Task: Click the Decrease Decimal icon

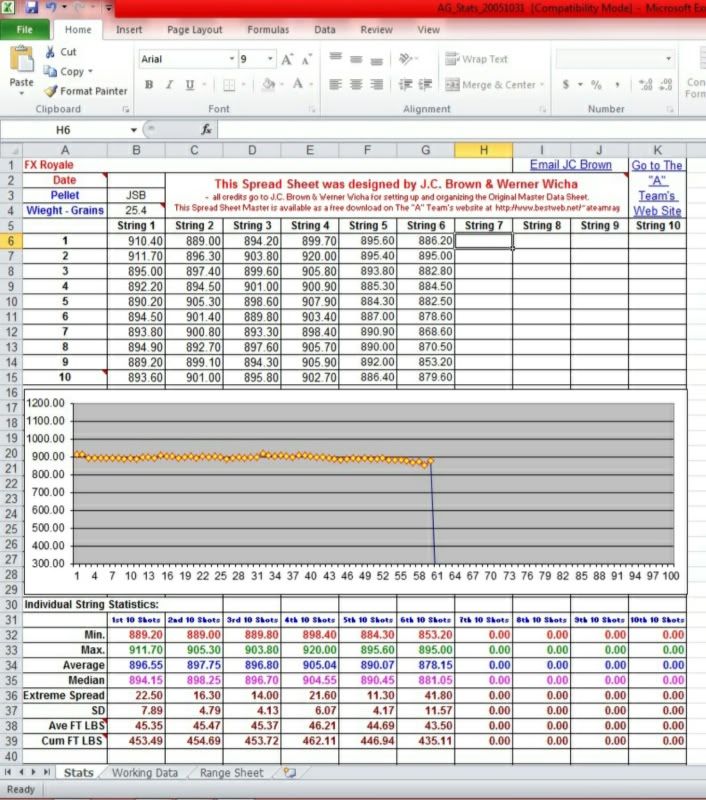Action: pos(666,85)
